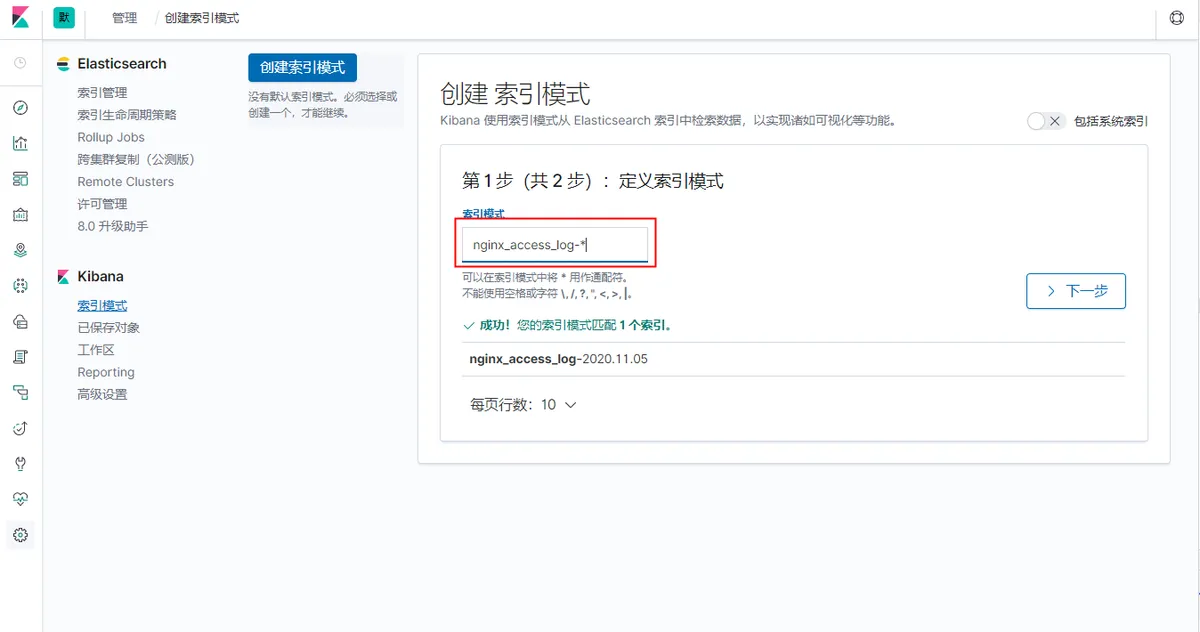Open the Maps sidebar icon
This screenshot has width=1200, height=632.
[x=20, y=250]
